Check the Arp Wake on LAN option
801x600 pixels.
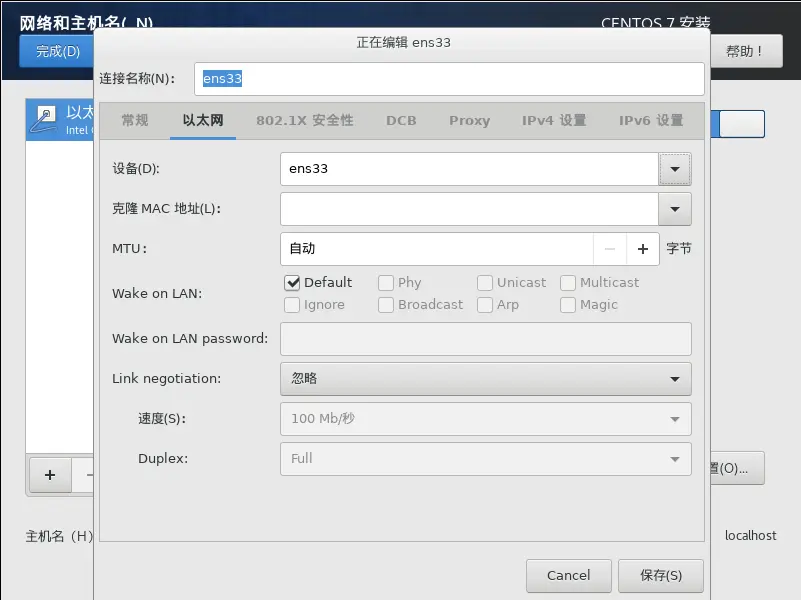point(485,305)
